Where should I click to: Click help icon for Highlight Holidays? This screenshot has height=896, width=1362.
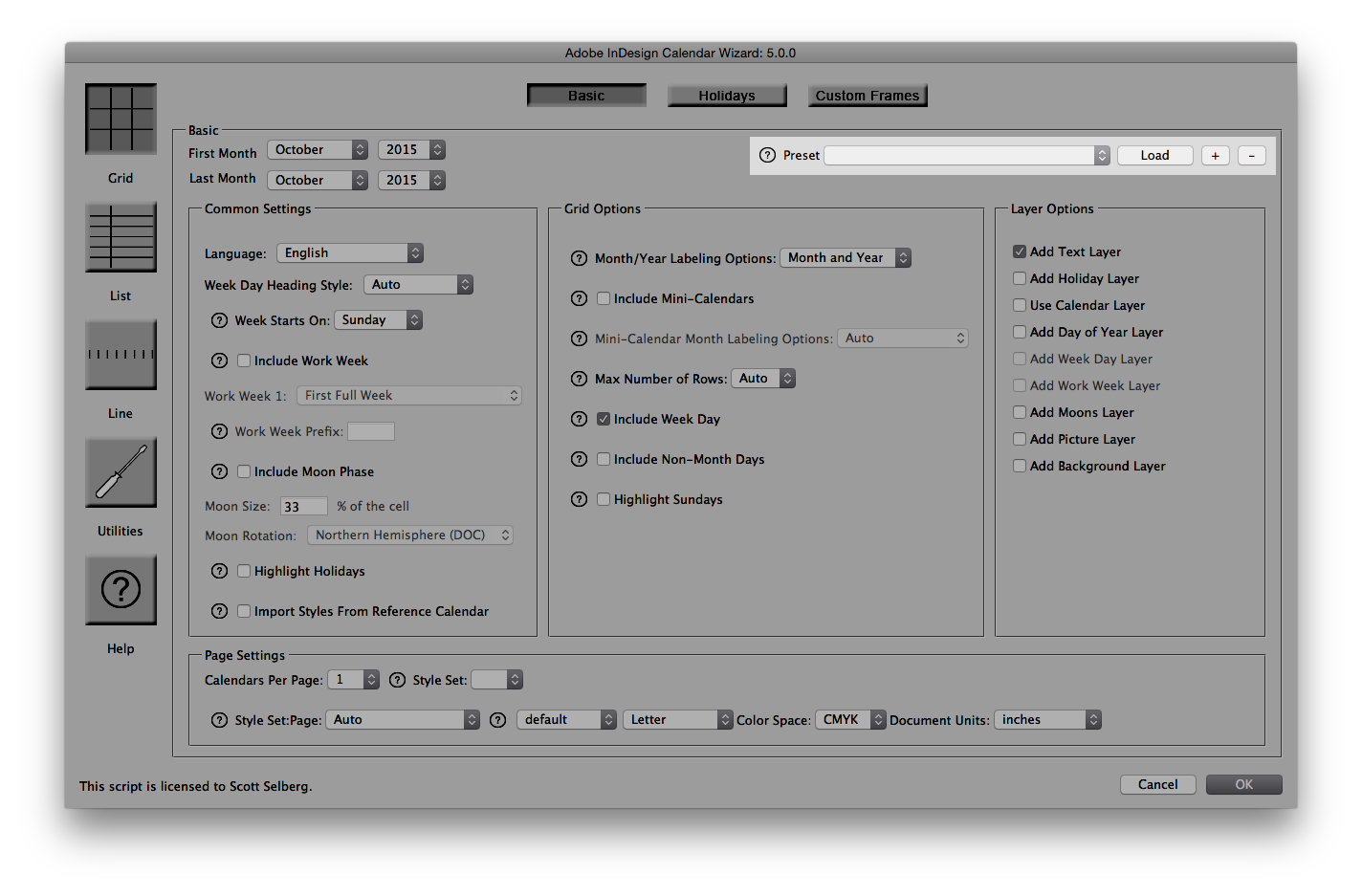coord(219,571)
